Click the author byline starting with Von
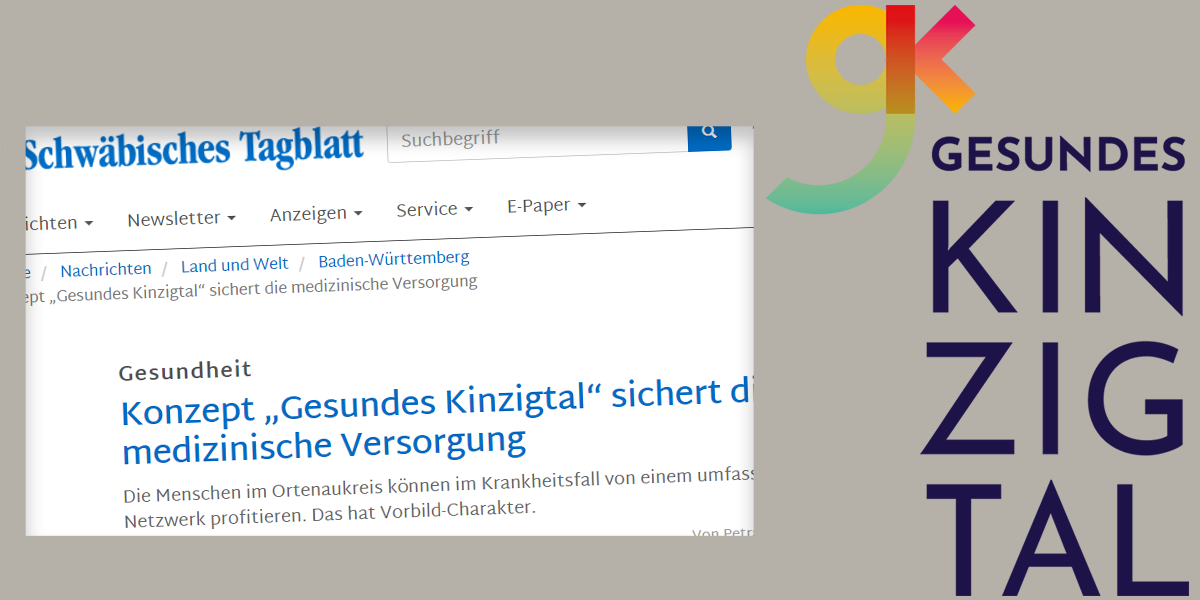 pyautogui.click(x=722, y=534)
